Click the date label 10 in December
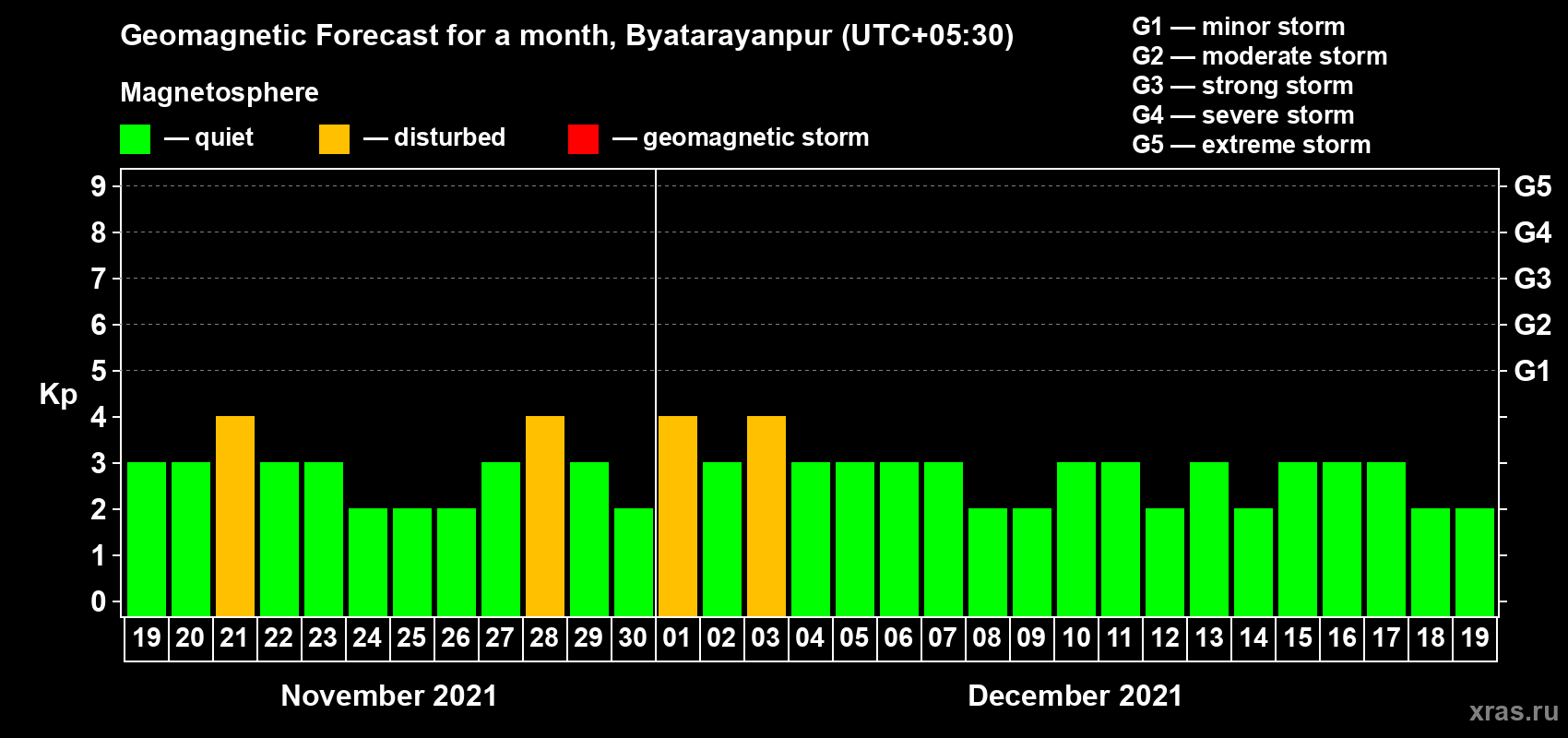 (1076, 638)
